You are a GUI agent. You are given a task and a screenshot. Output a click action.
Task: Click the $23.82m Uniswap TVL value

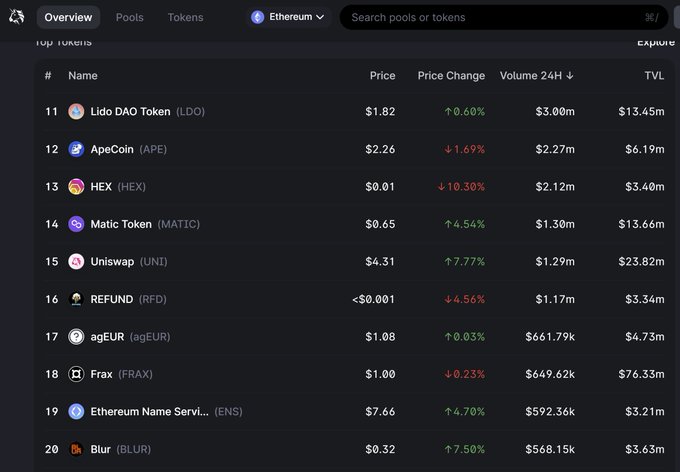point(641,262)
